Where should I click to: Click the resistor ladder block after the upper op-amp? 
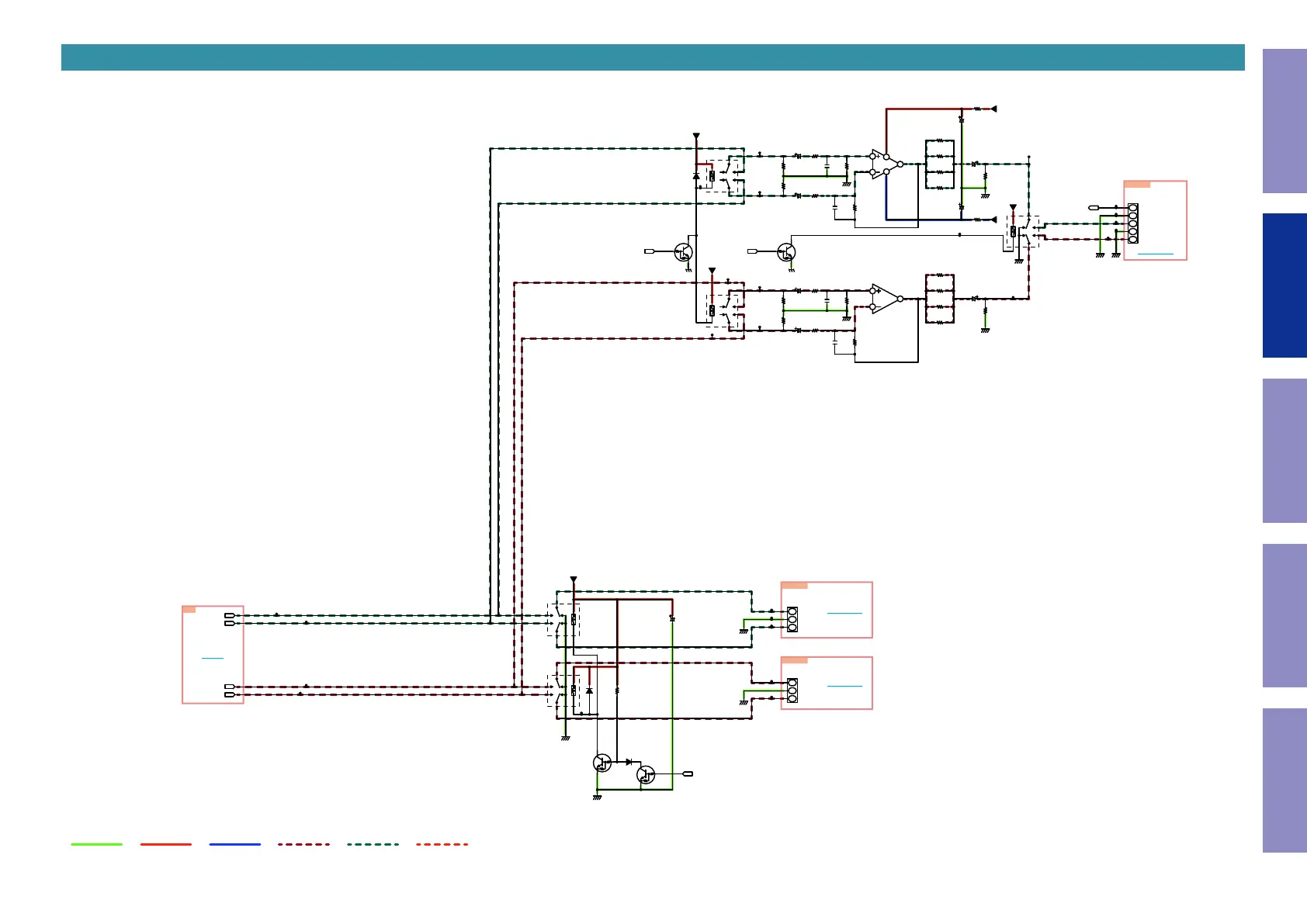pyautogui.click(x=940, y=164)
